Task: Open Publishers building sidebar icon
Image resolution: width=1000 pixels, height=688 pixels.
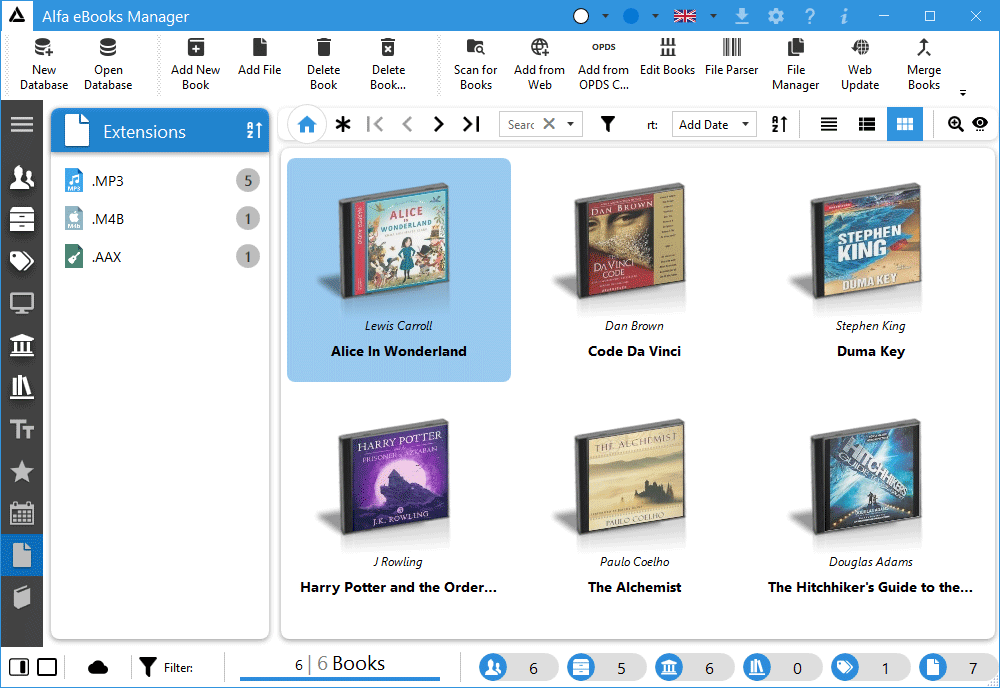Action: pyautogui.click(x=22, y=345)
